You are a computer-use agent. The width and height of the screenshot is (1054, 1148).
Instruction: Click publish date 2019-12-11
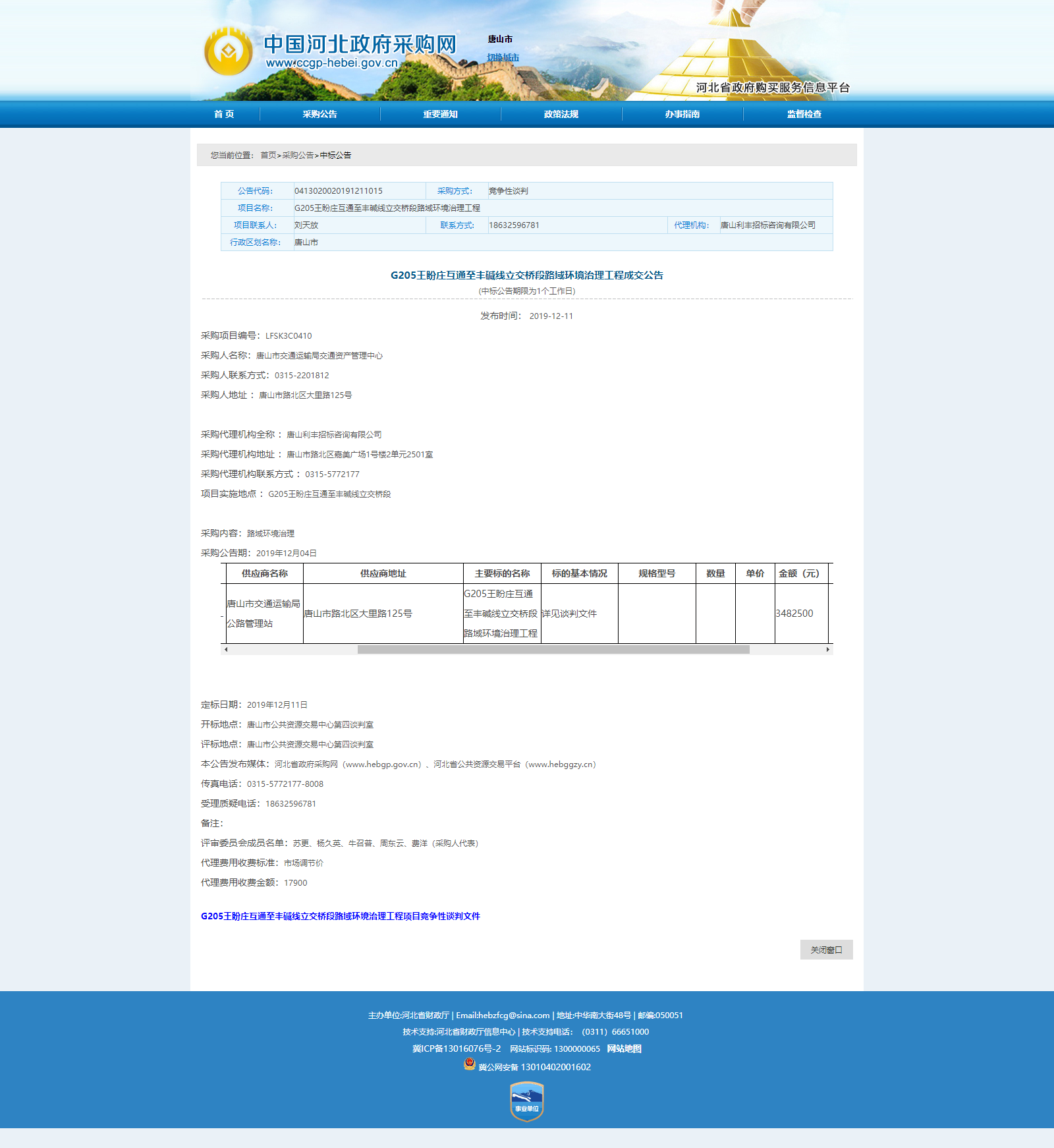[551, 316]
